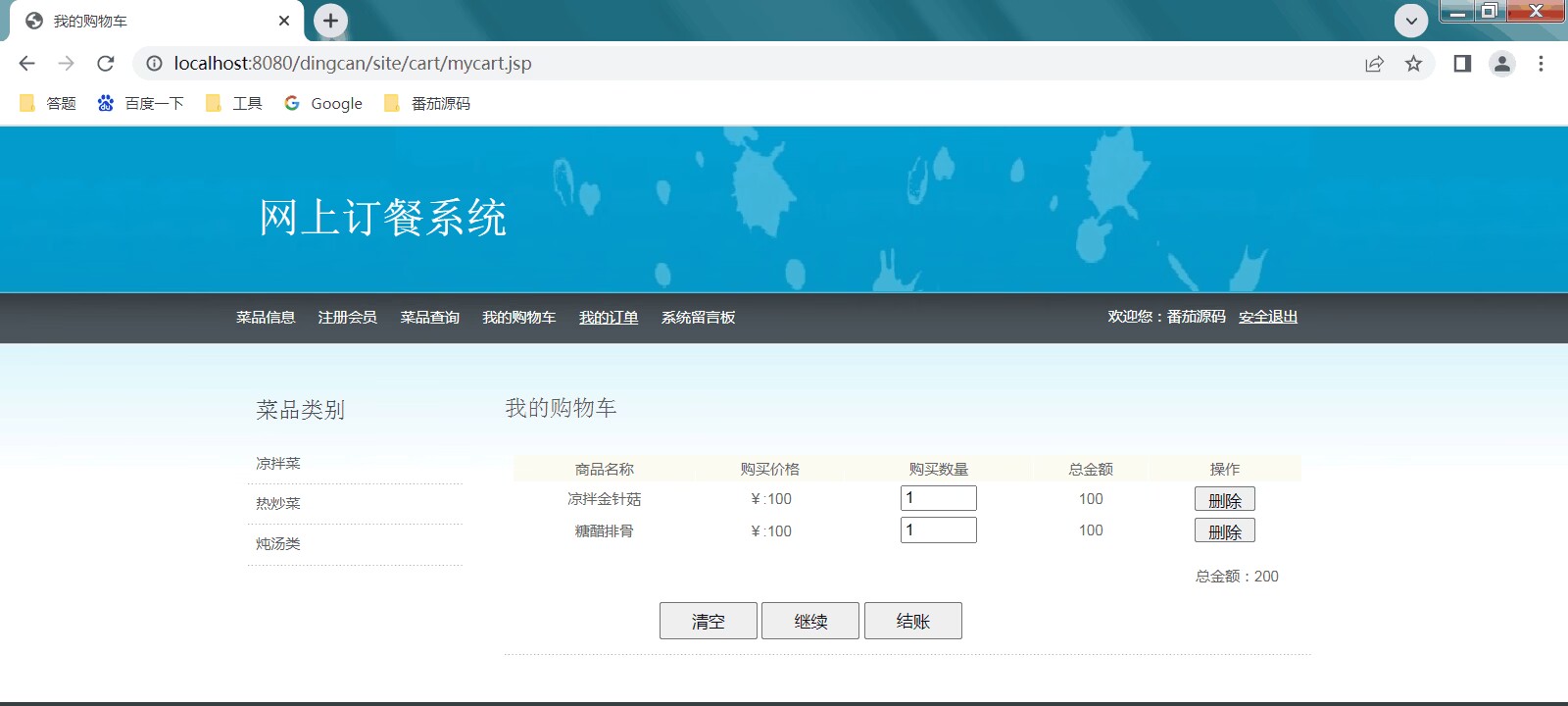
Task: Open tab search chevron button
Action: 1411,21
